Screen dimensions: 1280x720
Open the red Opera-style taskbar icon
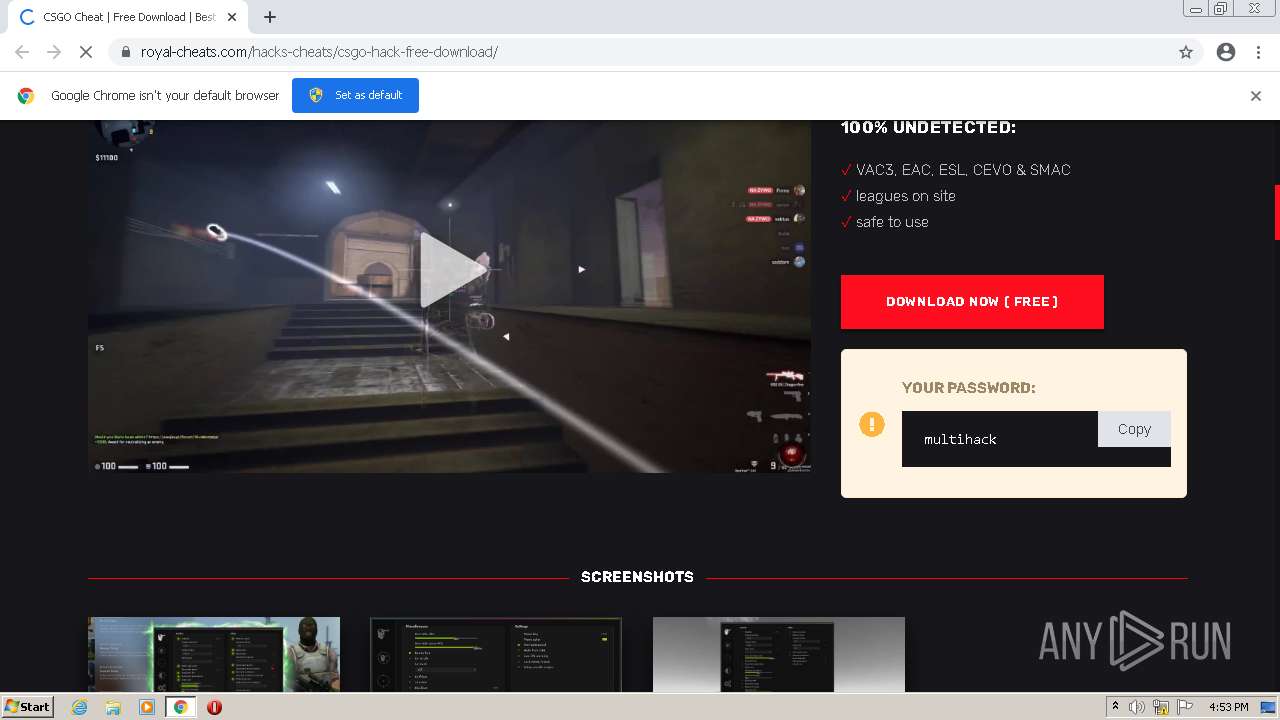click(x=214, y=707)
